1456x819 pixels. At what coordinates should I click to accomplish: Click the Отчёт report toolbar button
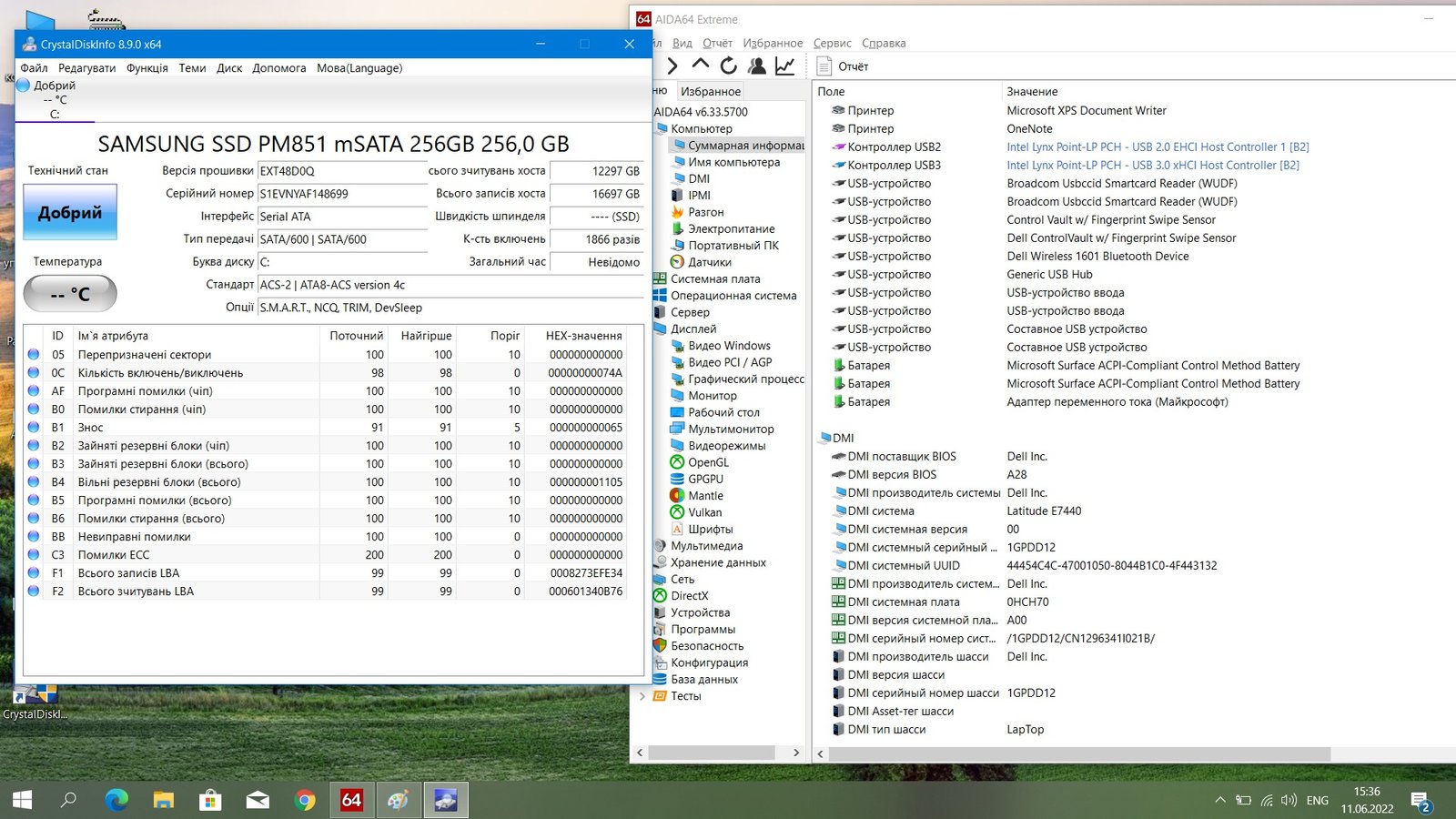pos(843,66)
